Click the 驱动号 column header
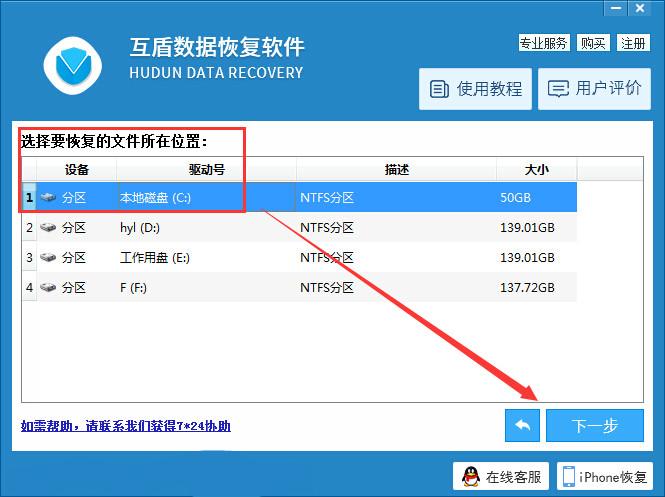 (x=207, y=170)
